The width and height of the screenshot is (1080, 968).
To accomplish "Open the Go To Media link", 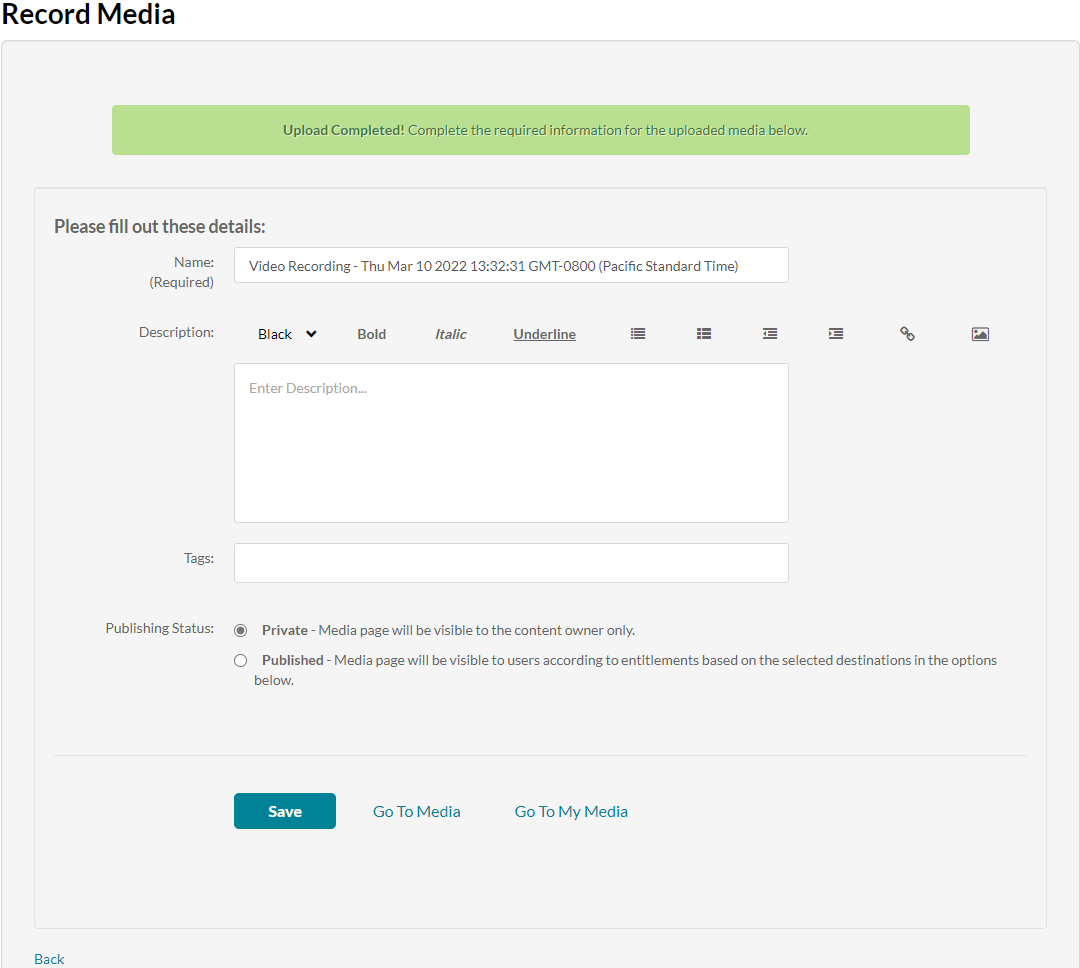I will click(x=416, y=811).
